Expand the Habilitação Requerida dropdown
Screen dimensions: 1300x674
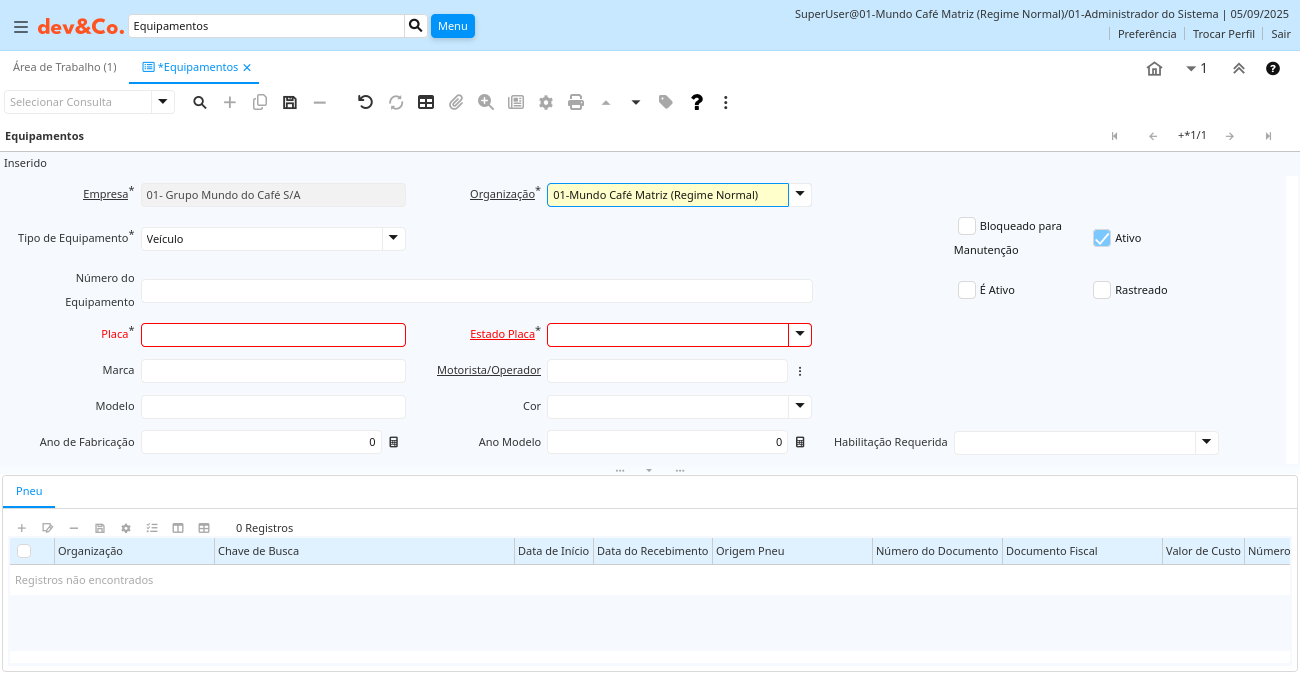1206,442
